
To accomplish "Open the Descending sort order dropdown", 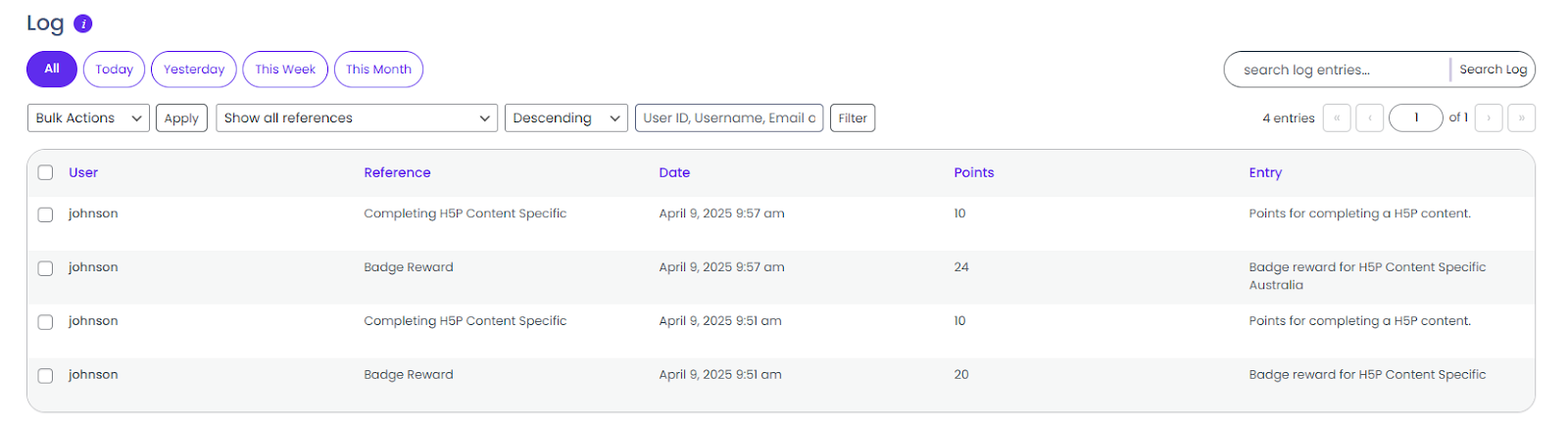I will point(565,118).
